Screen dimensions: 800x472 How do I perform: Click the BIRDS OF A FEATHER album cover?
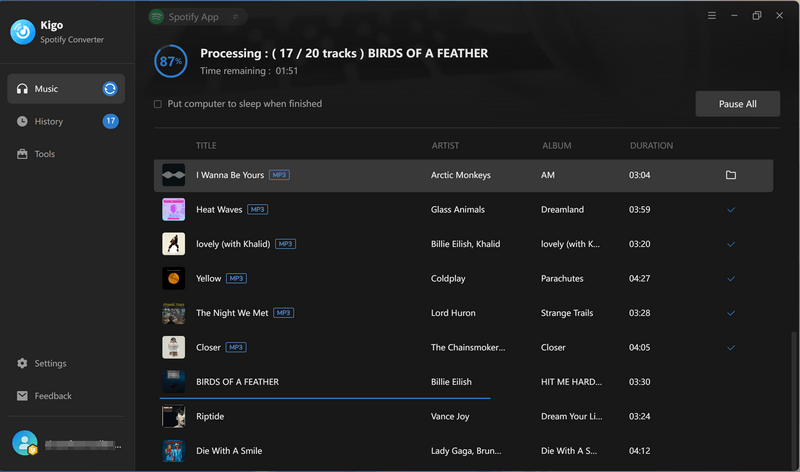tap(173, 382)
